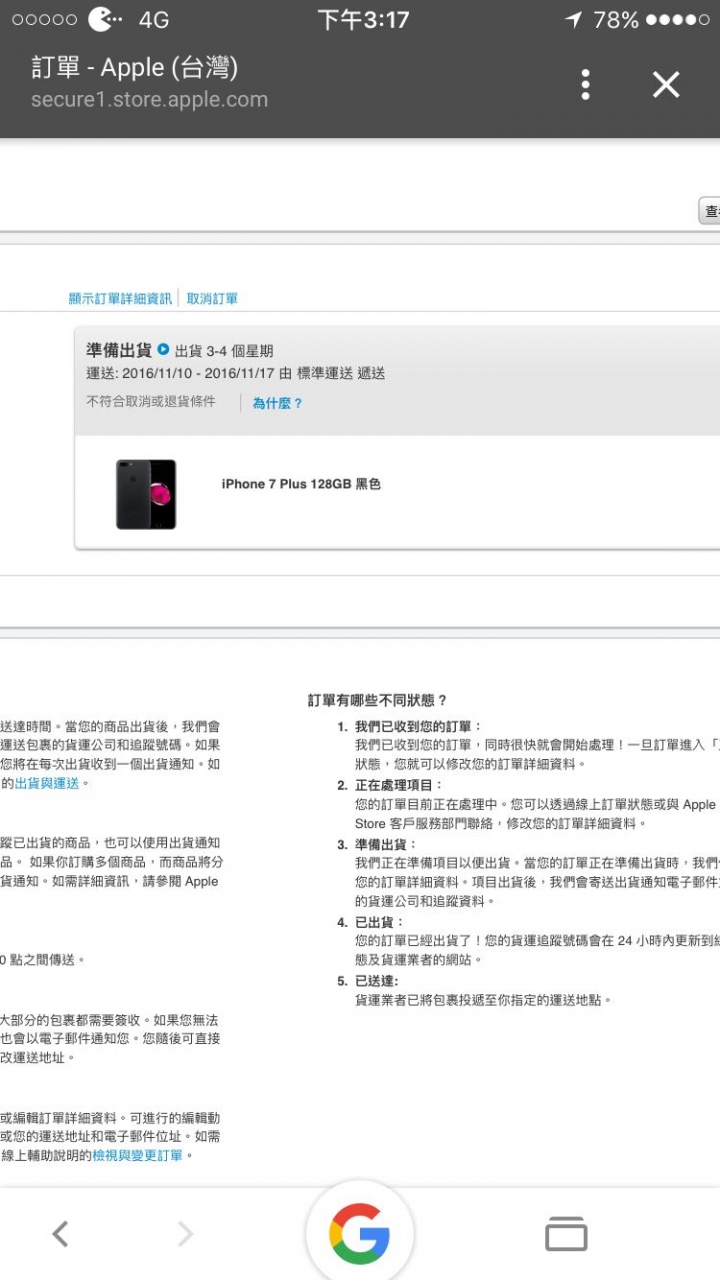Viewport: 720px width, 1280px height.
Task: Click the partially visible 查看 button
Action: pyautogui.click(x=709, y=211)
